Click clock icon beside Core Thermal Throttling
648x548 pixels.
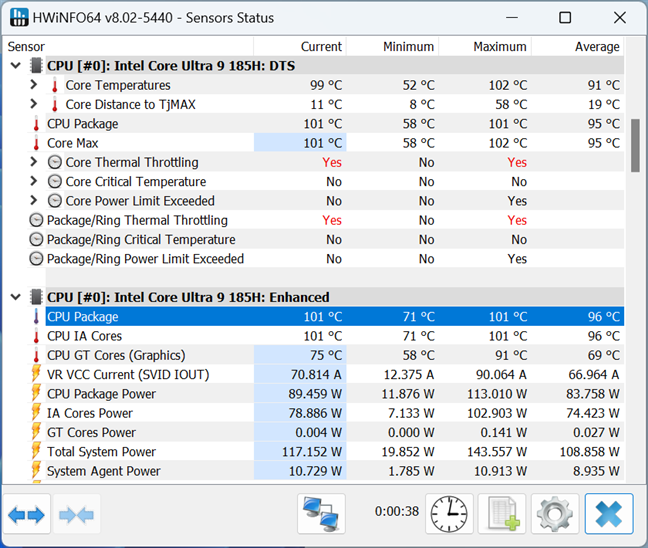[x=55, y=162]
